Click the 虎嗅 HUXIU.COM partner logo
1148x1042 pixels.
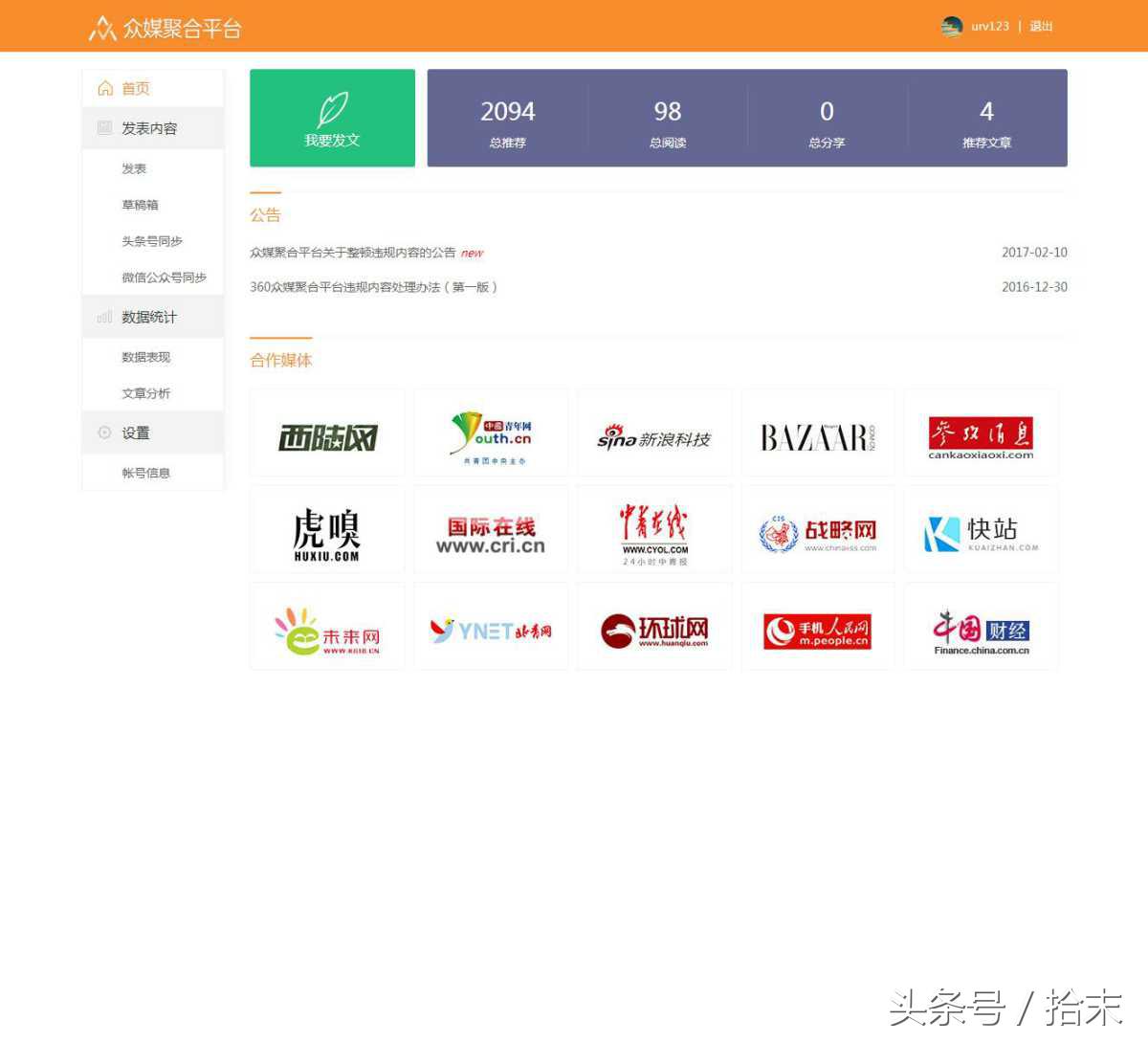click(327, 529)
